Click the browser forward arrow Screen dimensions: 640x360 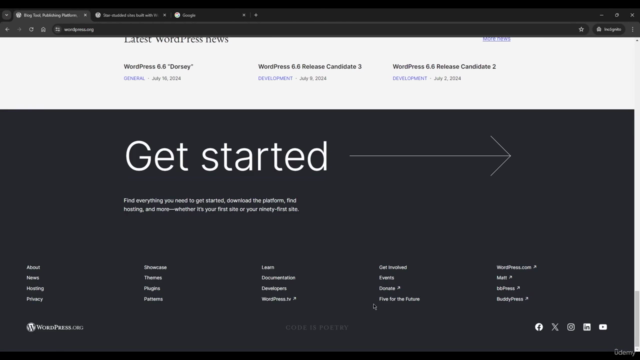click(19, 29)
